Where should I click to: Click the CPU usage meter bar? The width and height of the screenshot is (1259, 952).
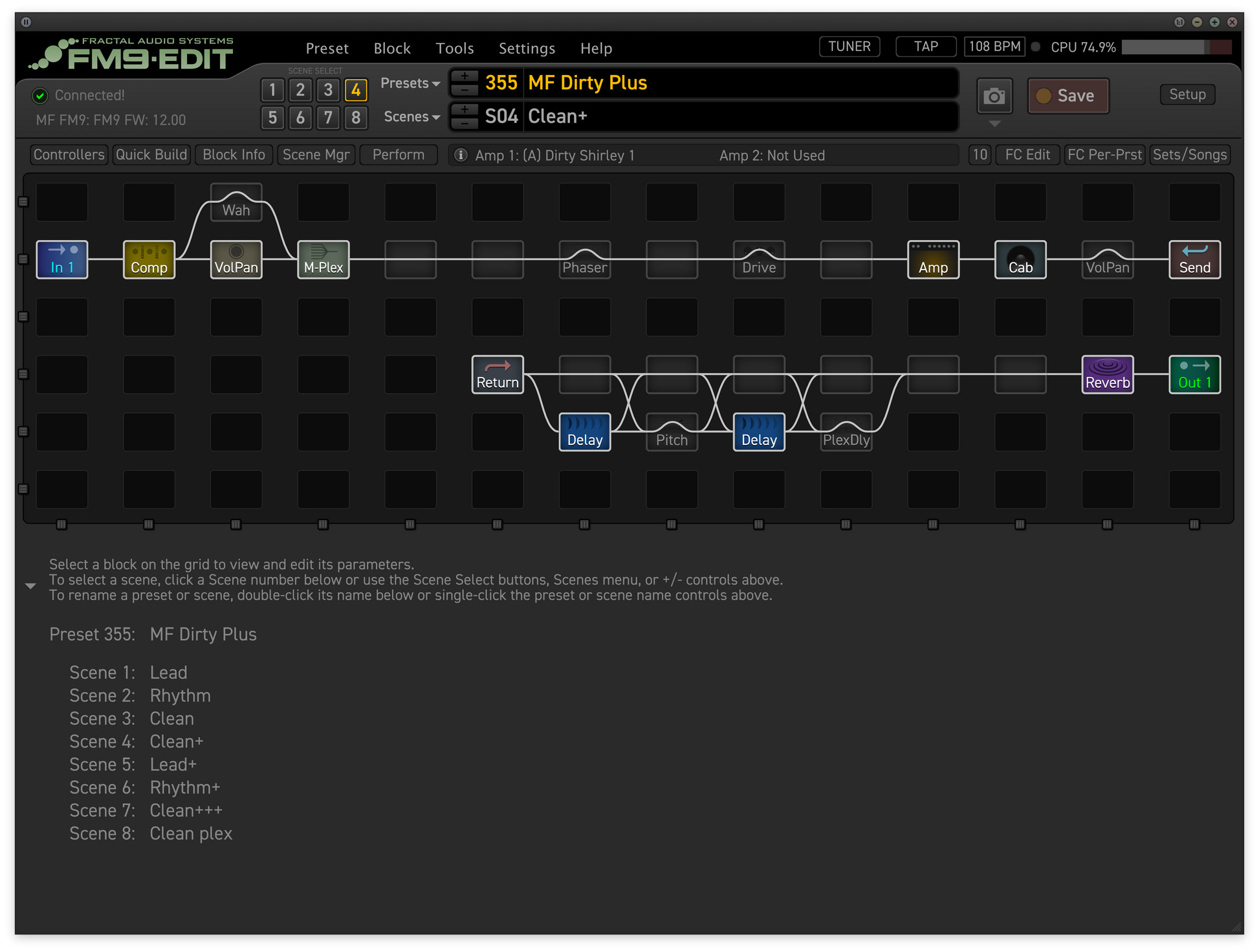tap(1176, 47)
